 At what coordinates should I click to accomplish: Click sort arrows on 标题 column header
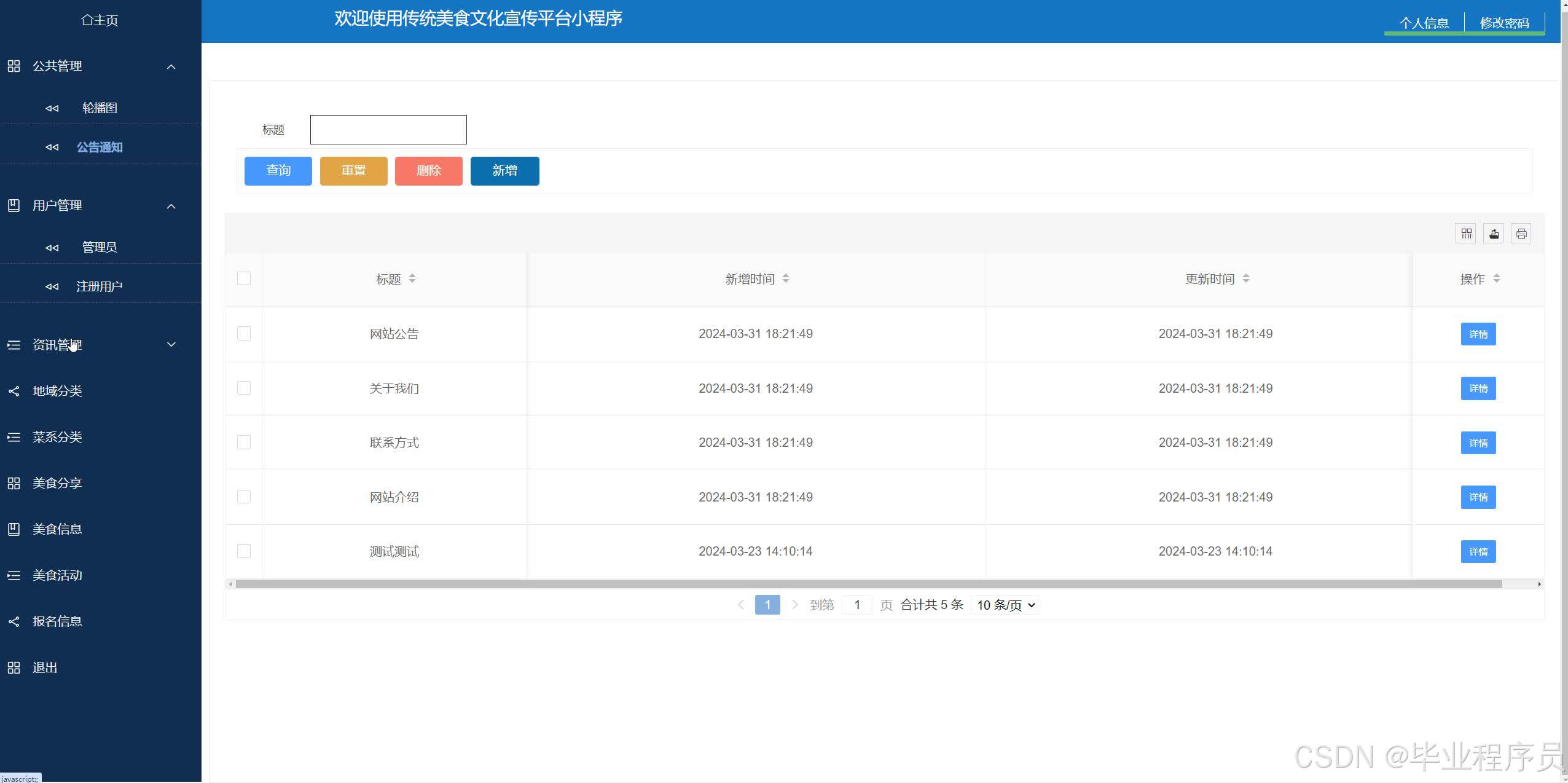412,278
